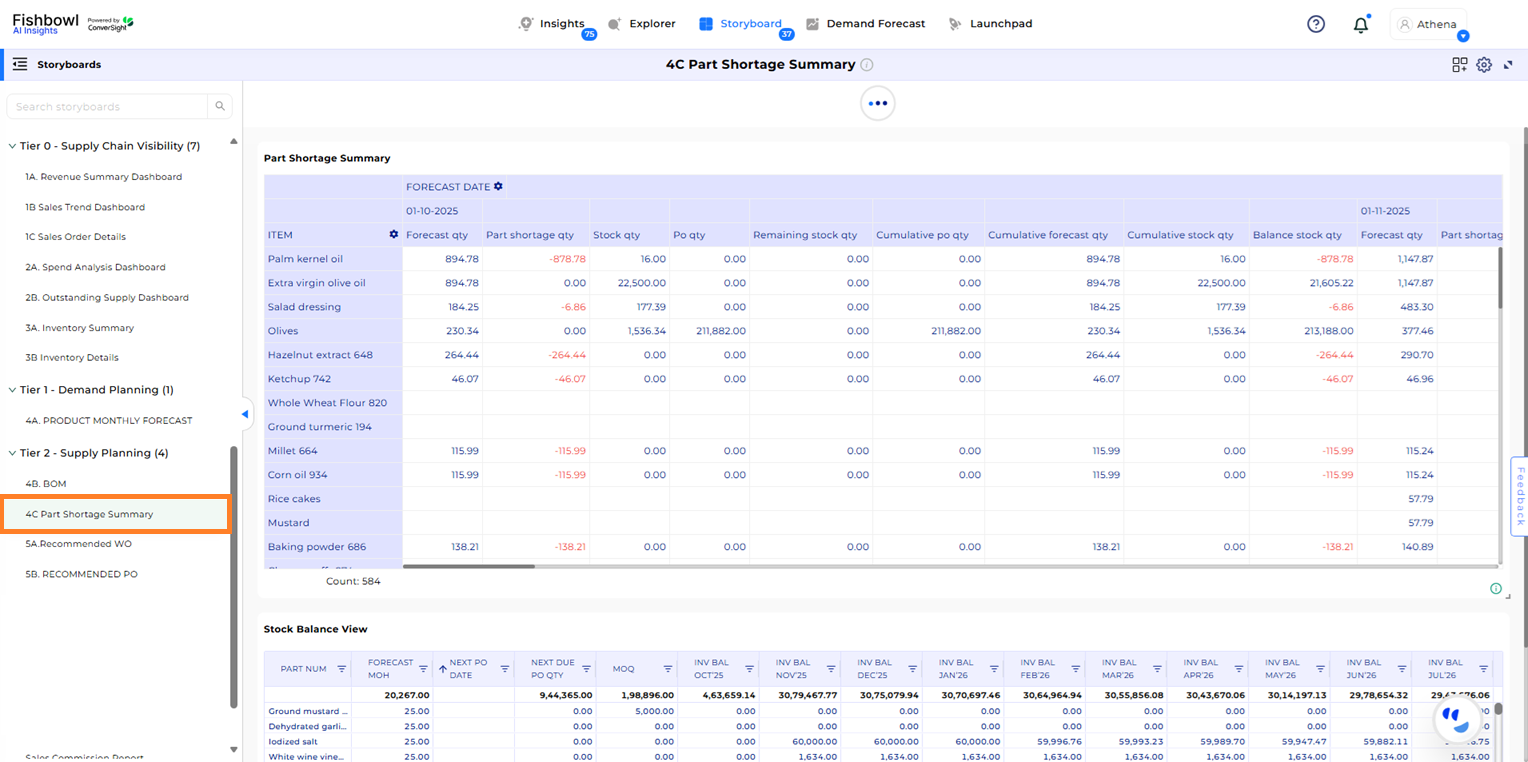Collapse Tier 2 - Supply Planning group
Viewport: 1528px width, 762px height.
click(x=12, y=453)
